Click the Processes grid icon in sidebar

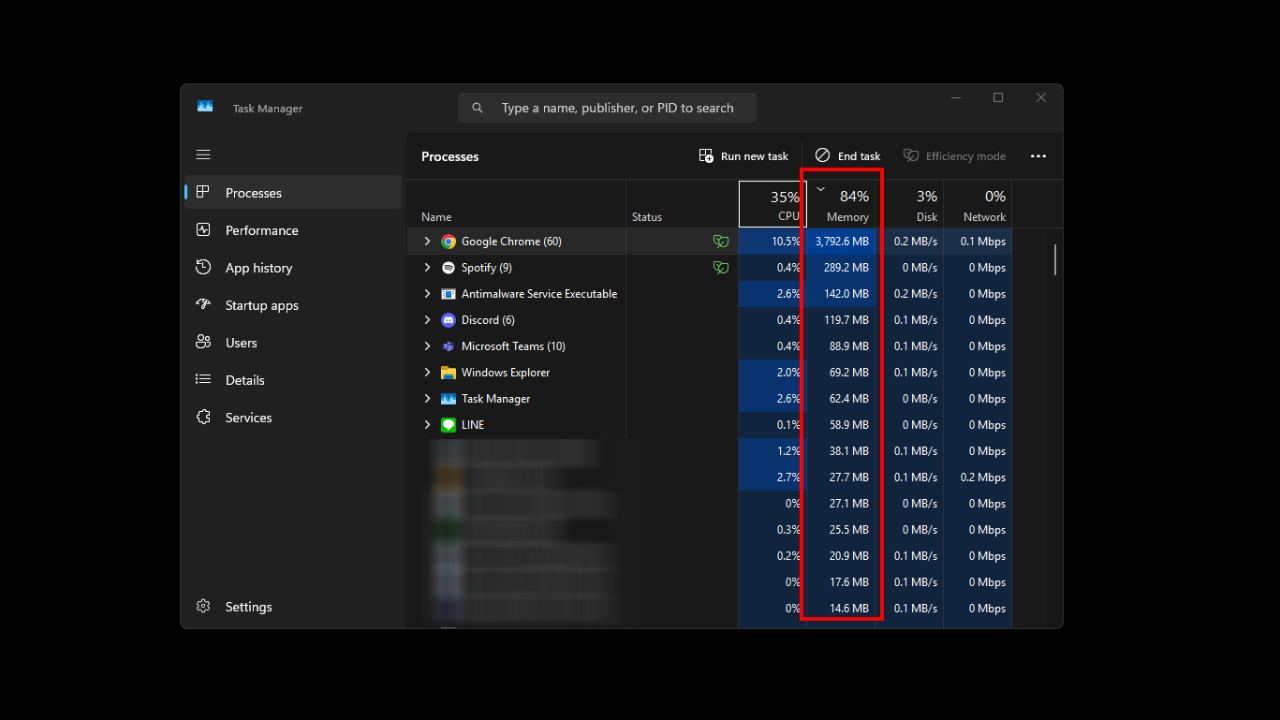(x=203, y=192)
